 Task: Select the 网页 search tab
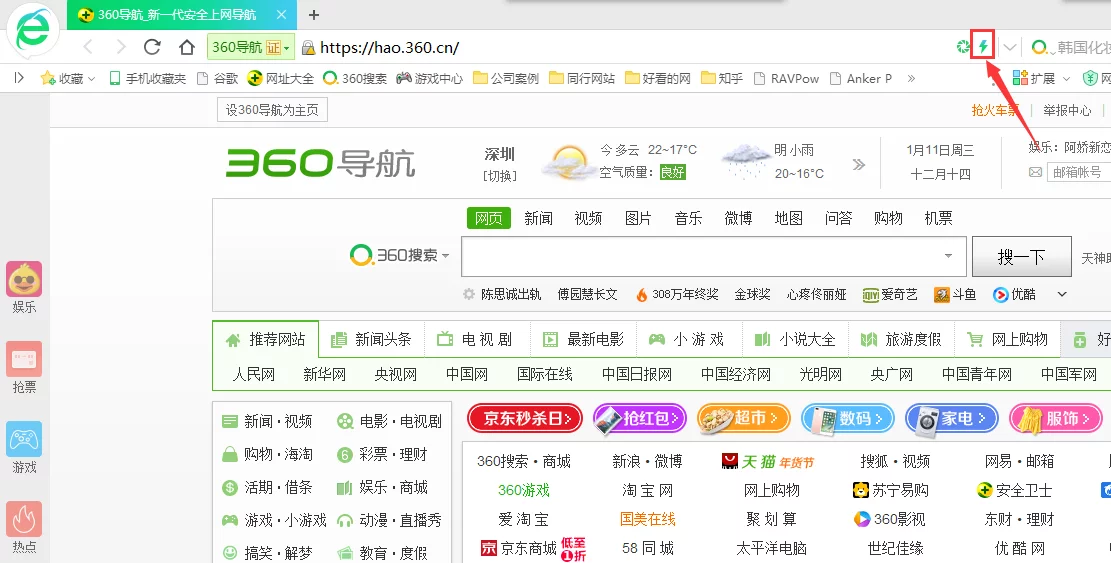(x=489, y=218)
